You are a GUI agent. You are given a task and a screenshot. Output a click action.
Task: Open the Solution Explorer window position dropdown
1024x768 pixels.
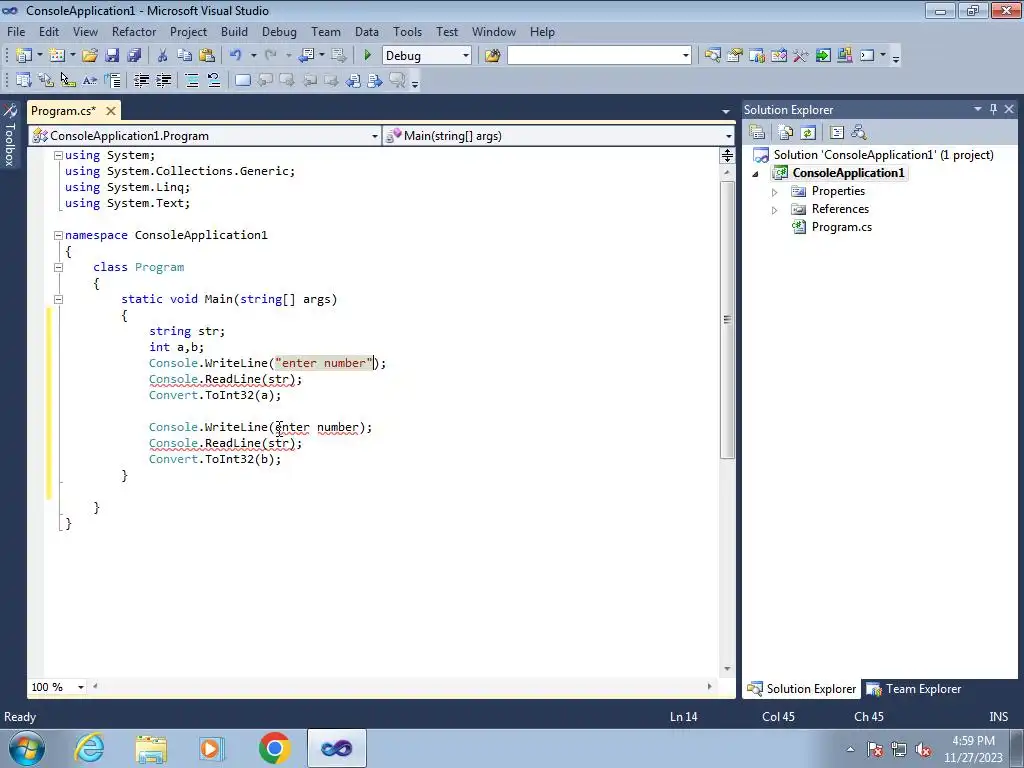(978, 109)
